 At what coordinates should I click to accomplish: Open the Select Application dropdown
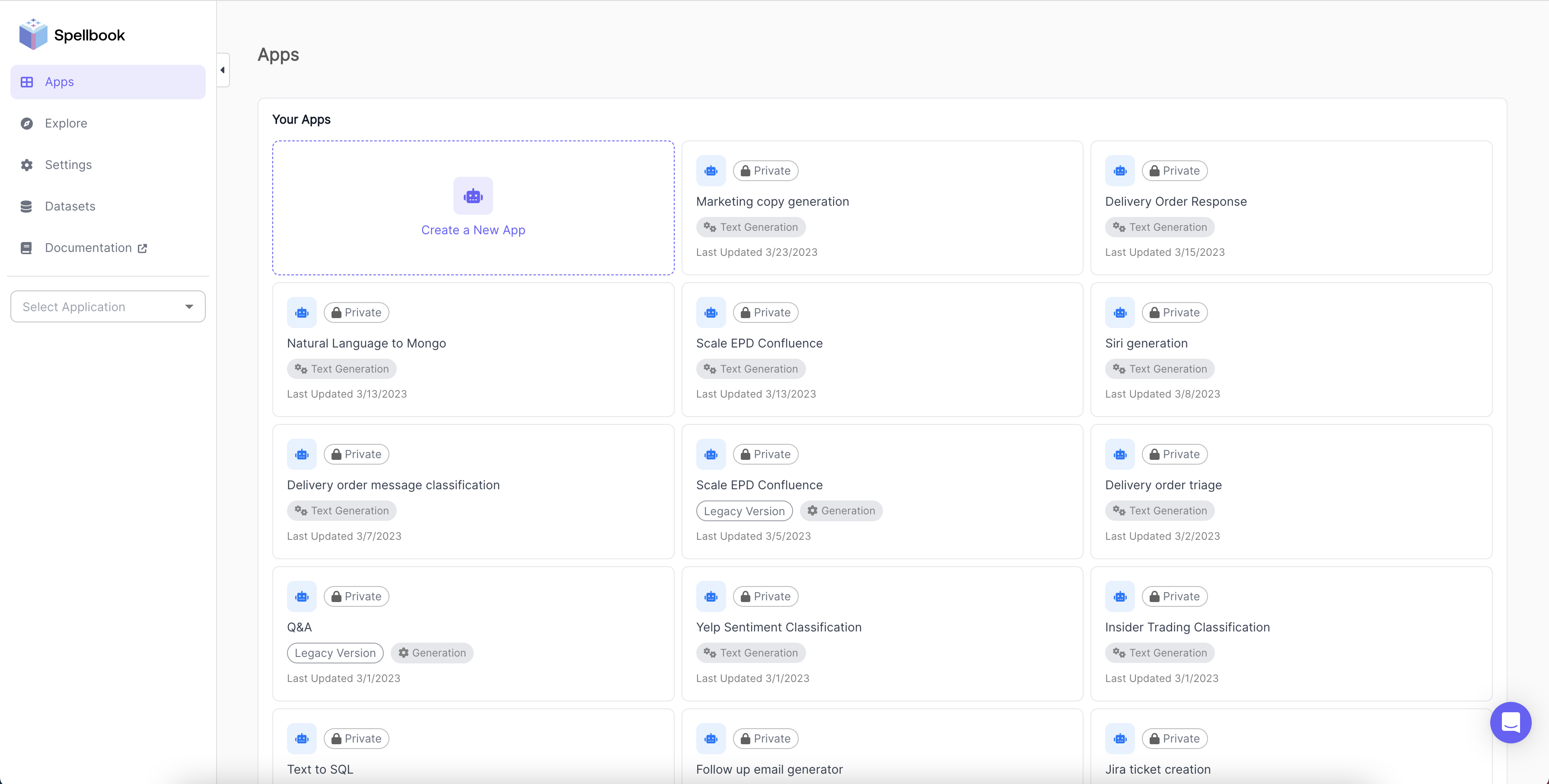coord(107,306)
